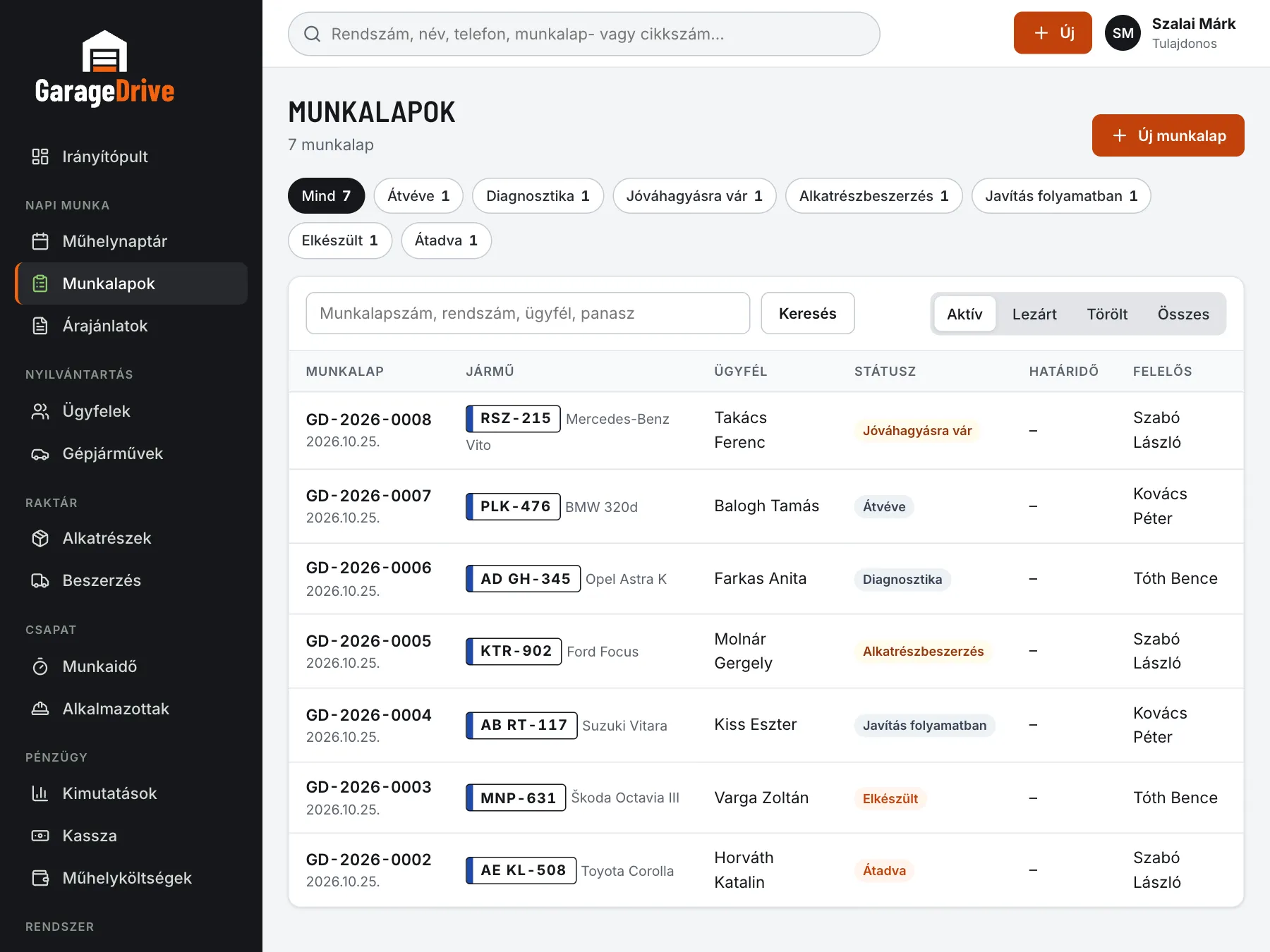
Task: Switch to Törölt view
Action: [x=1107, y=314]
